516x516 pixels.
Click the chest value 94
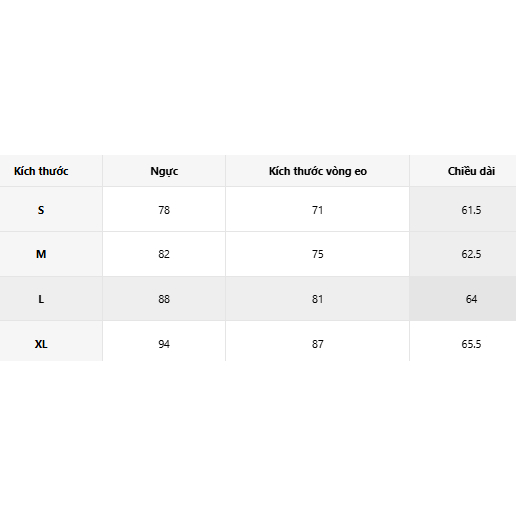[164, 344]
